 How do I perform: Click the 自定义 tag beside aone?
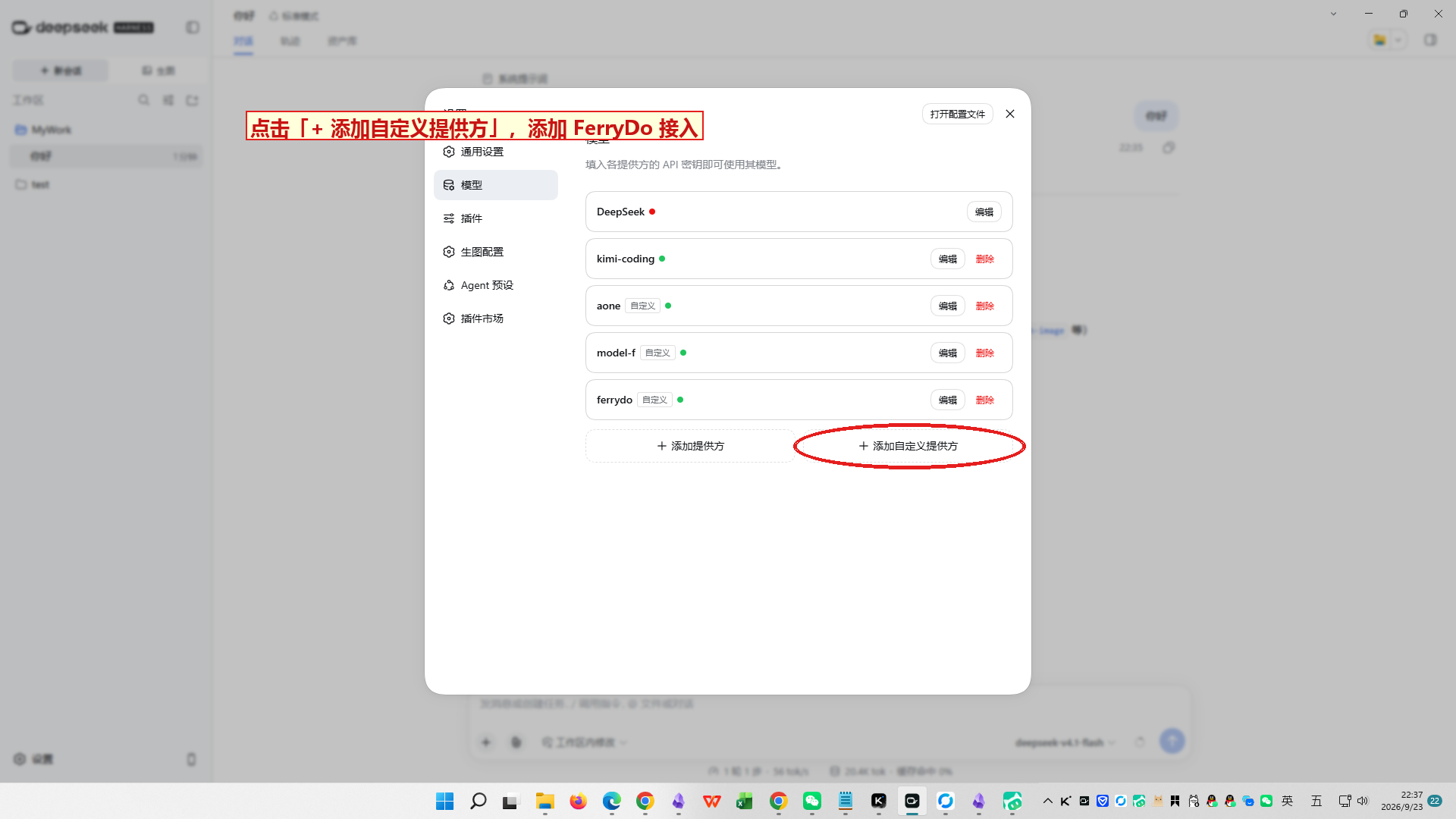pos(642,306)
